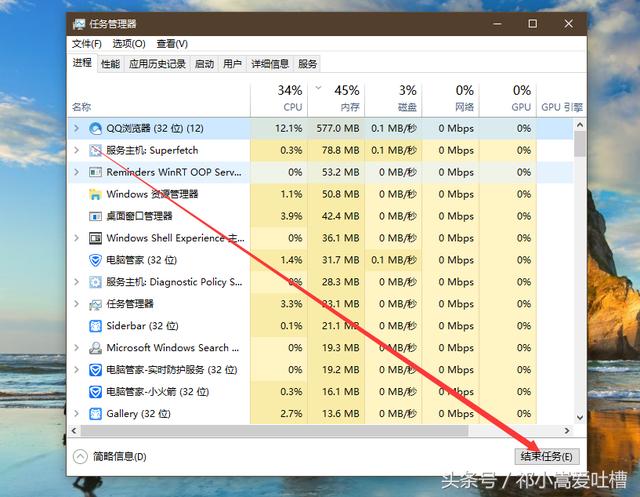Select the 进程 tab
Image resolution: width=640 pixels, height=497 pixels.
click(x=82, y=63)
